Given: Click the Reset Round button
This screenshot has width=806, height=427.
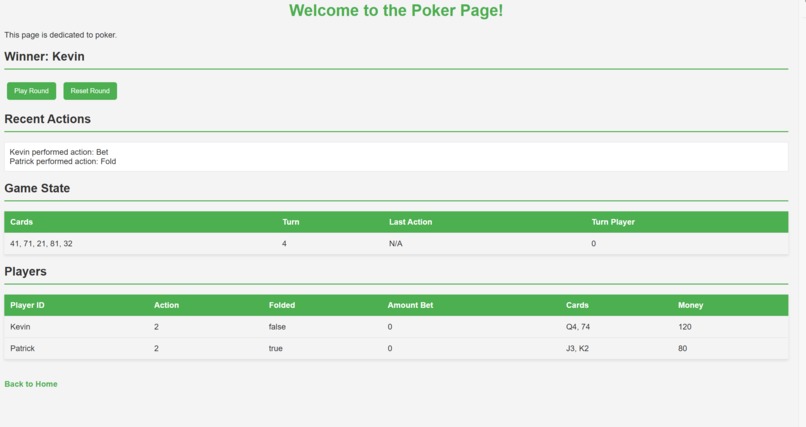Looking at the screenshot, I should 90,91.
